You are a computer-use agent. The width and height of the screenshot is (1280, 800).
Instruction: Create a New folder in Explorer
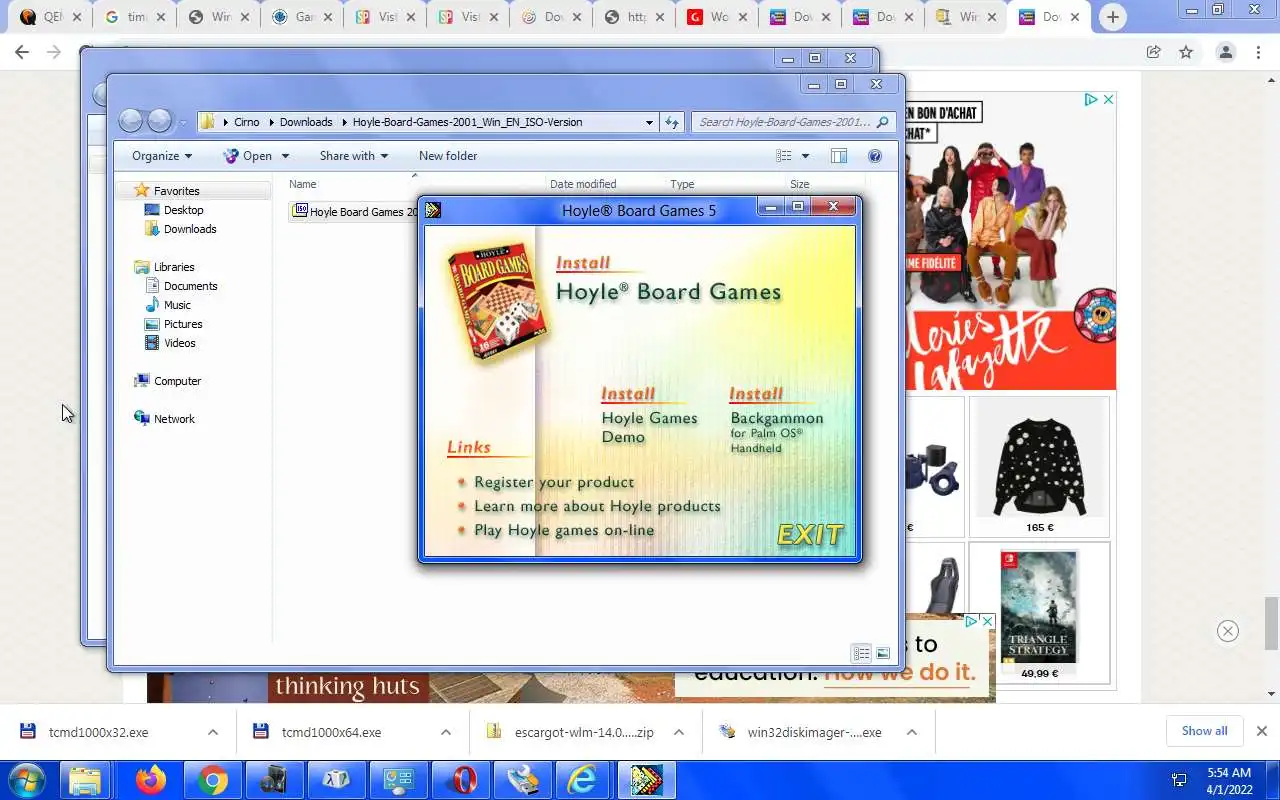pyautogui.click(x=448, y=156)
